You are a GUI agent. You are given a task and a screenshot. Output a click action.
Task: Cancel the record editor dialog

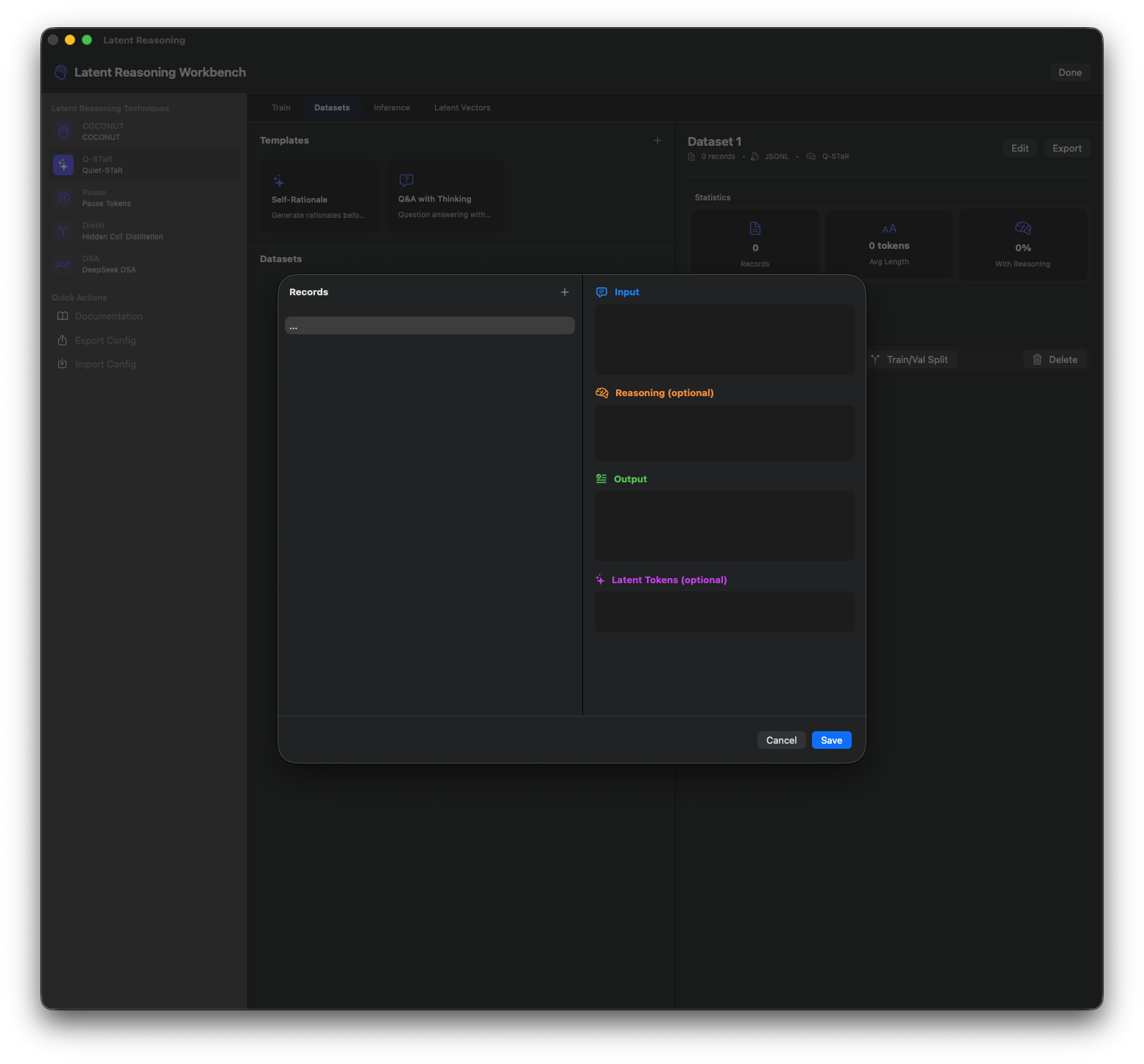[781, 740]
